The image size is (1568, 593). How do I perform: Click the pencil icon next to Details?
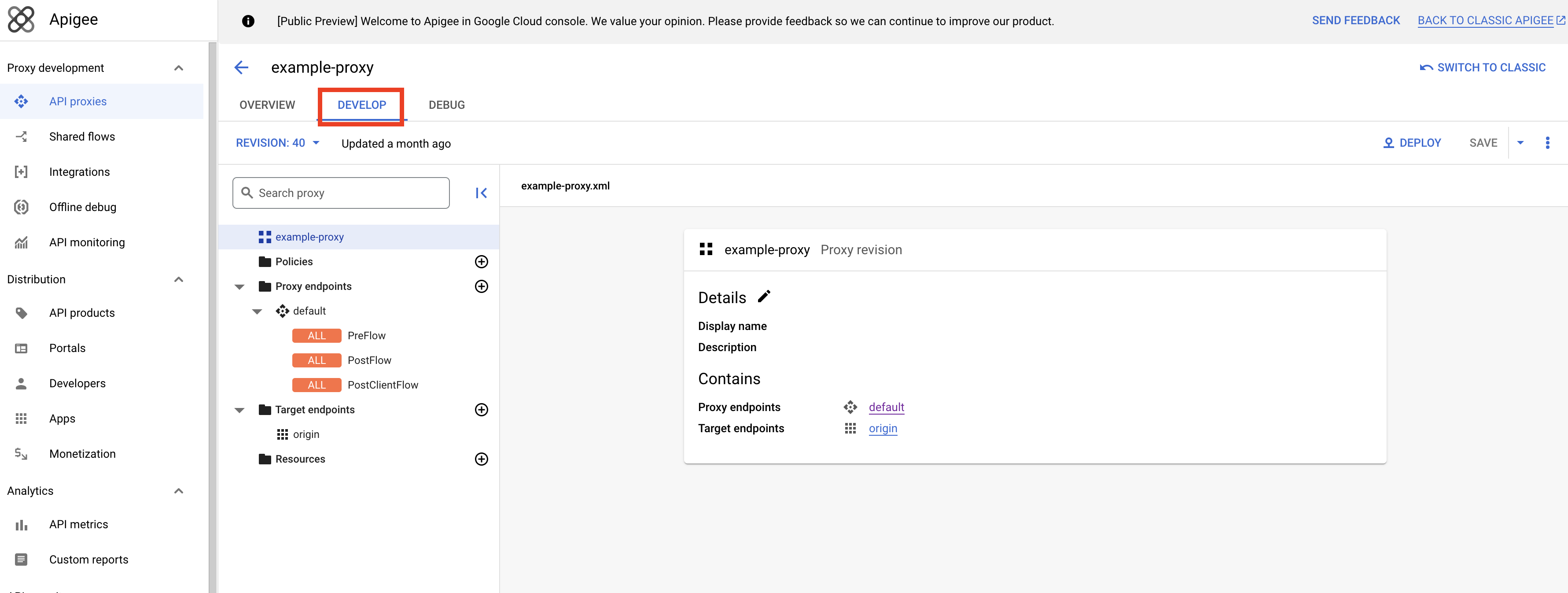click(764, 297)
